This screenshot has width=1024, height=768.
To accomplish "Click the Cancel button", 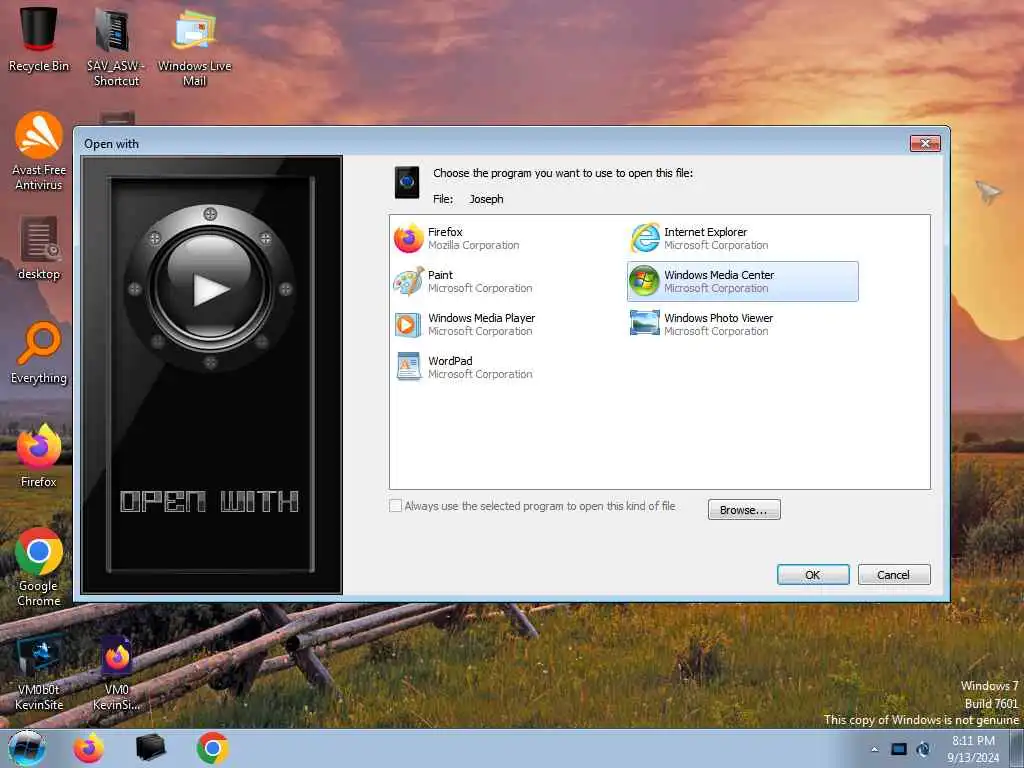I will (x=893, y=575).
